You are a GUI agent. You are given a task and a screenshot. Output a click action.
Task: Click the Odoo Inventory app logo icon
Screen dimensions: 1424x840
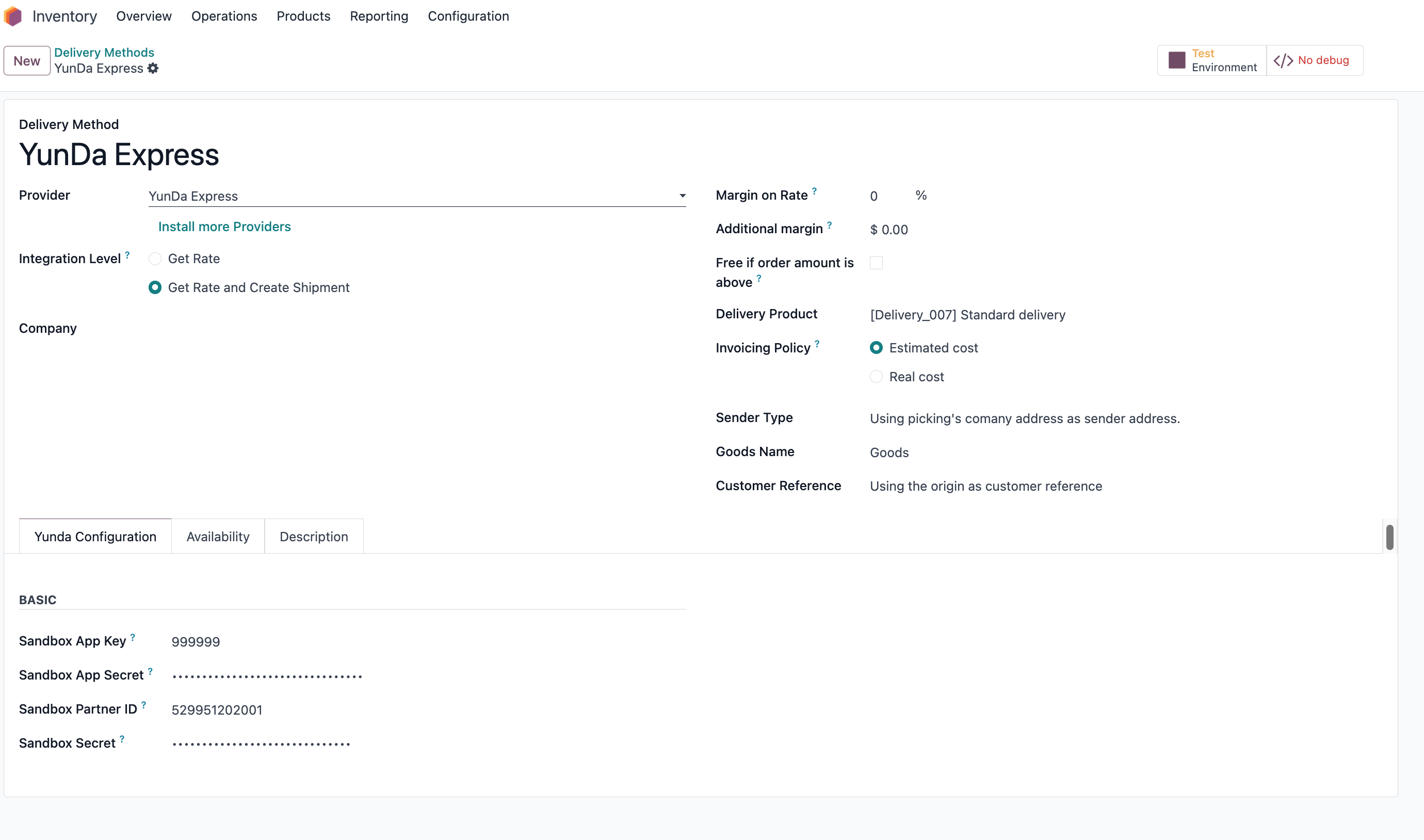coord(13,17)
